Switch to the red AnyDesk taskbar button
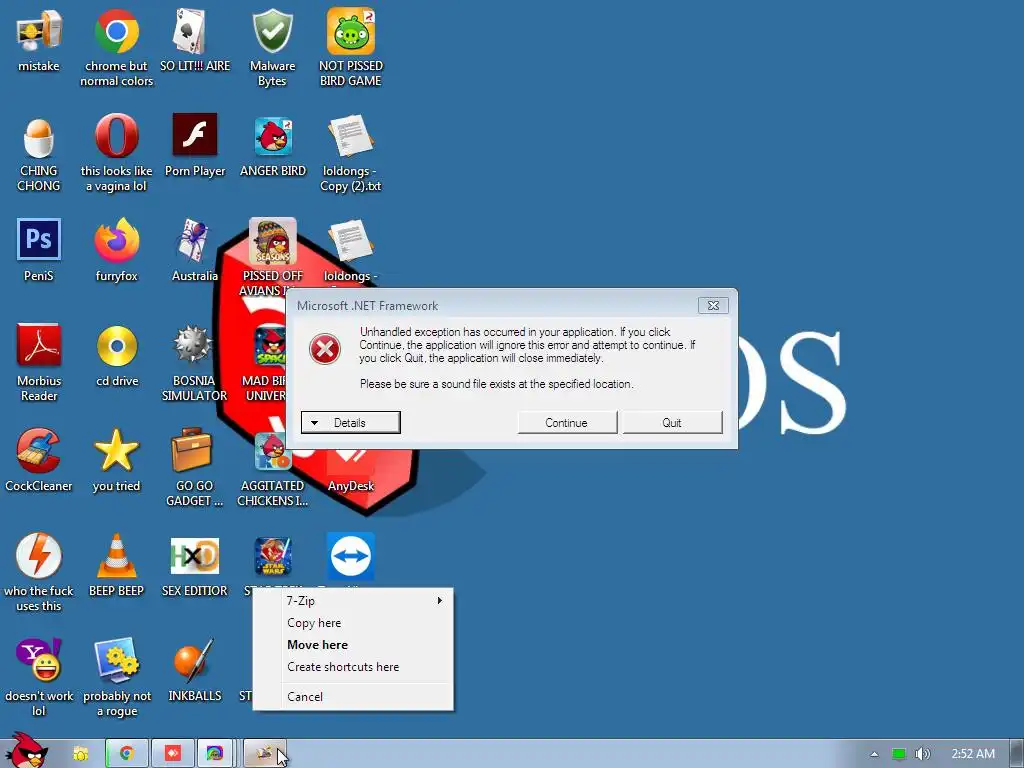Image resolution: width=1024 pixels, height=768 pixels. pyautogui.click(x=173, y=754)
